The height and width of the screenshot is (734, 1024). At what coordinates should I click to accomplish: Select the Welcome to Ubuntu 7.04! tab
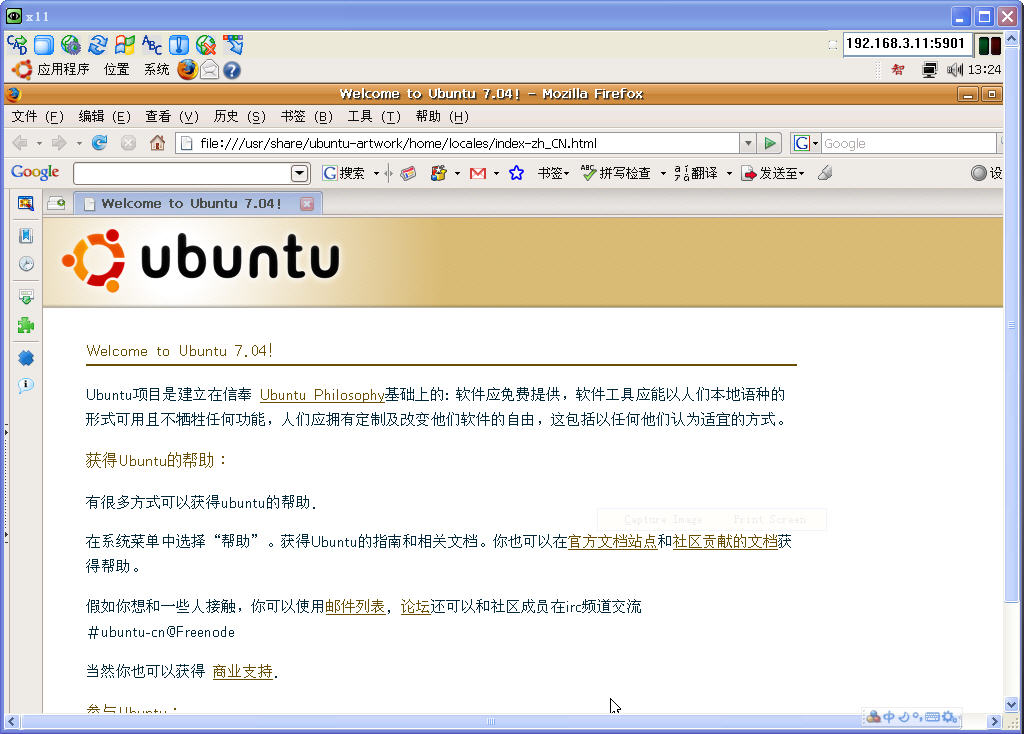click(198, 203)
